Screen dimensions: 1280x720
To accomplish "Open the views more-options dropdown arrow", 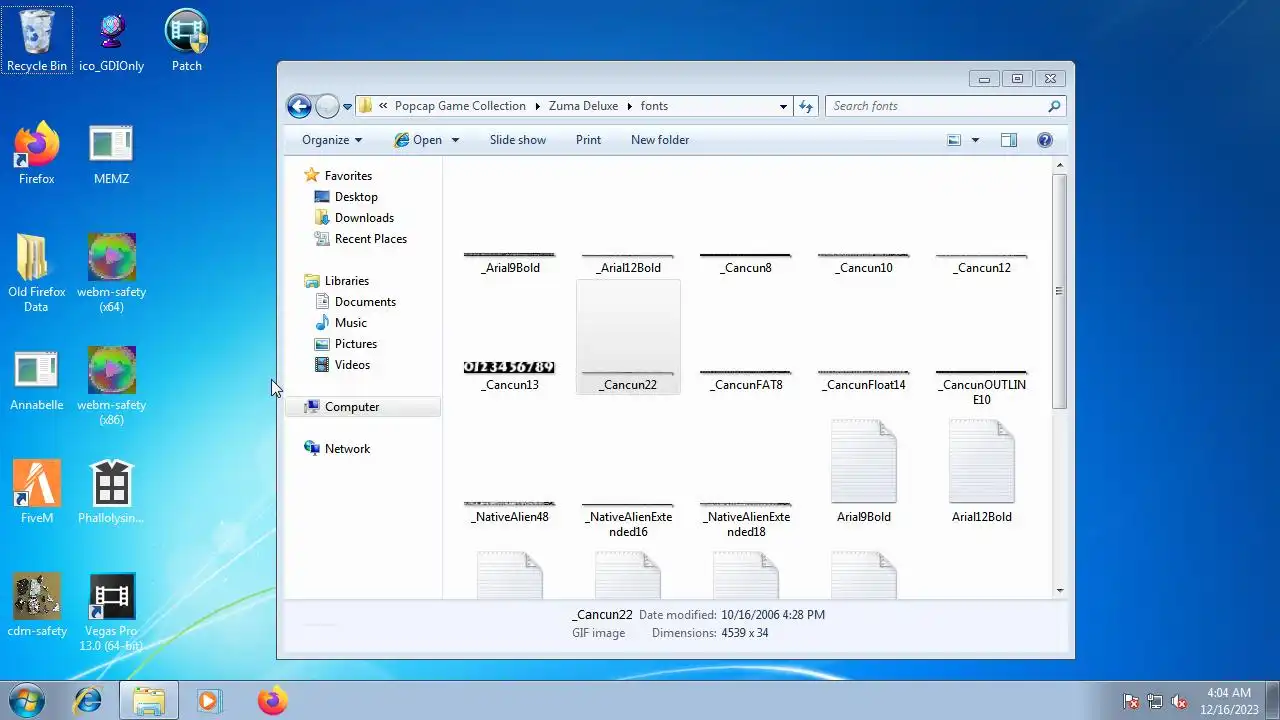I will point(975,140).
